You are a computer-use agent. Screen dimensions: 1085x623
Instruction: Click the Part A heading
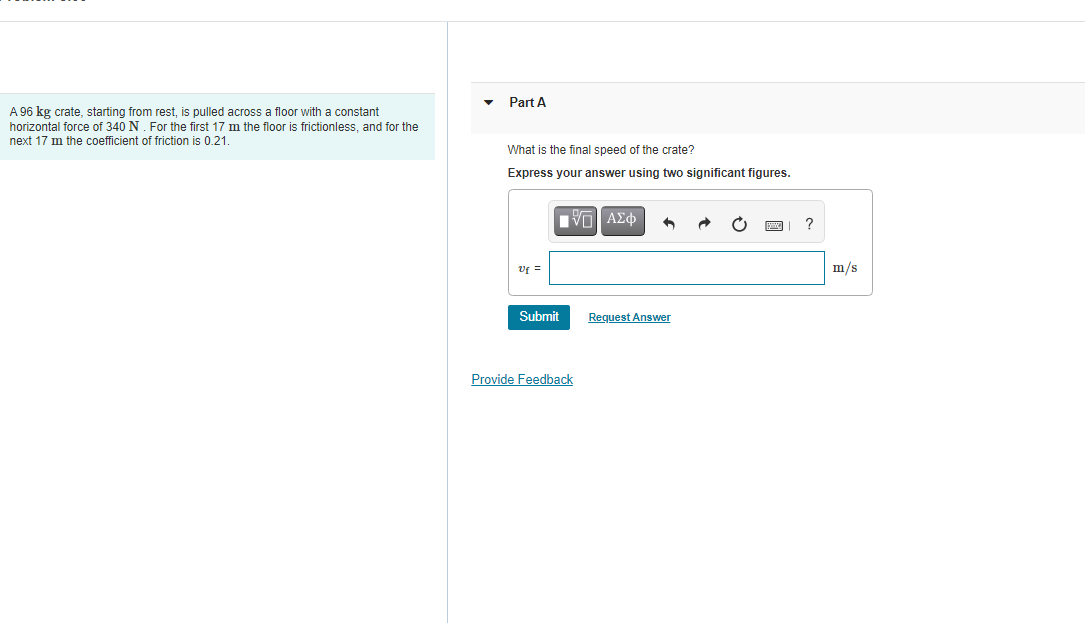(527, 102)
